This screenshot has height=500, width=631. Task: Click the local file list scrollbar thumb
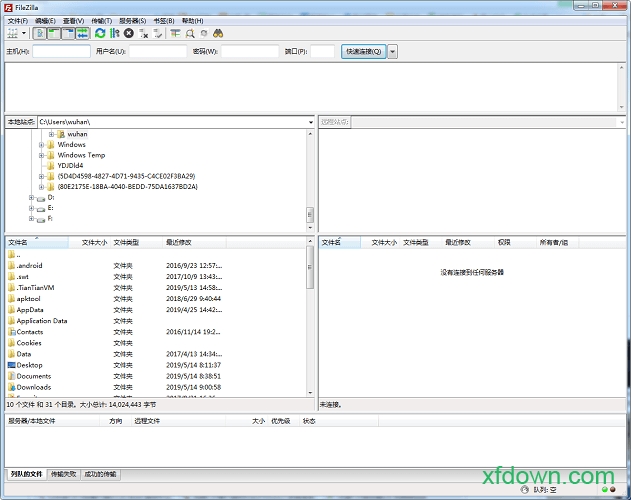(x=310, y=267)
